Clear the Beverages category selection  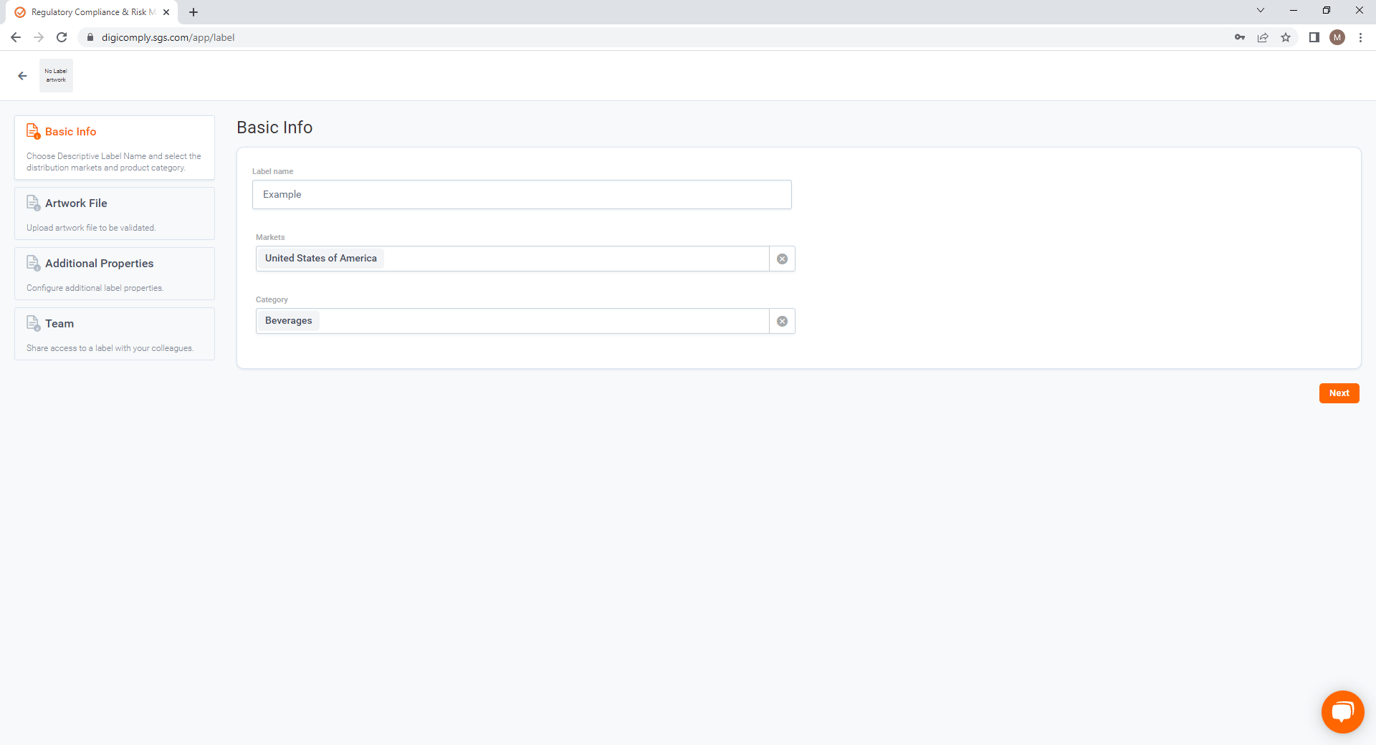[x=782, y=320]
